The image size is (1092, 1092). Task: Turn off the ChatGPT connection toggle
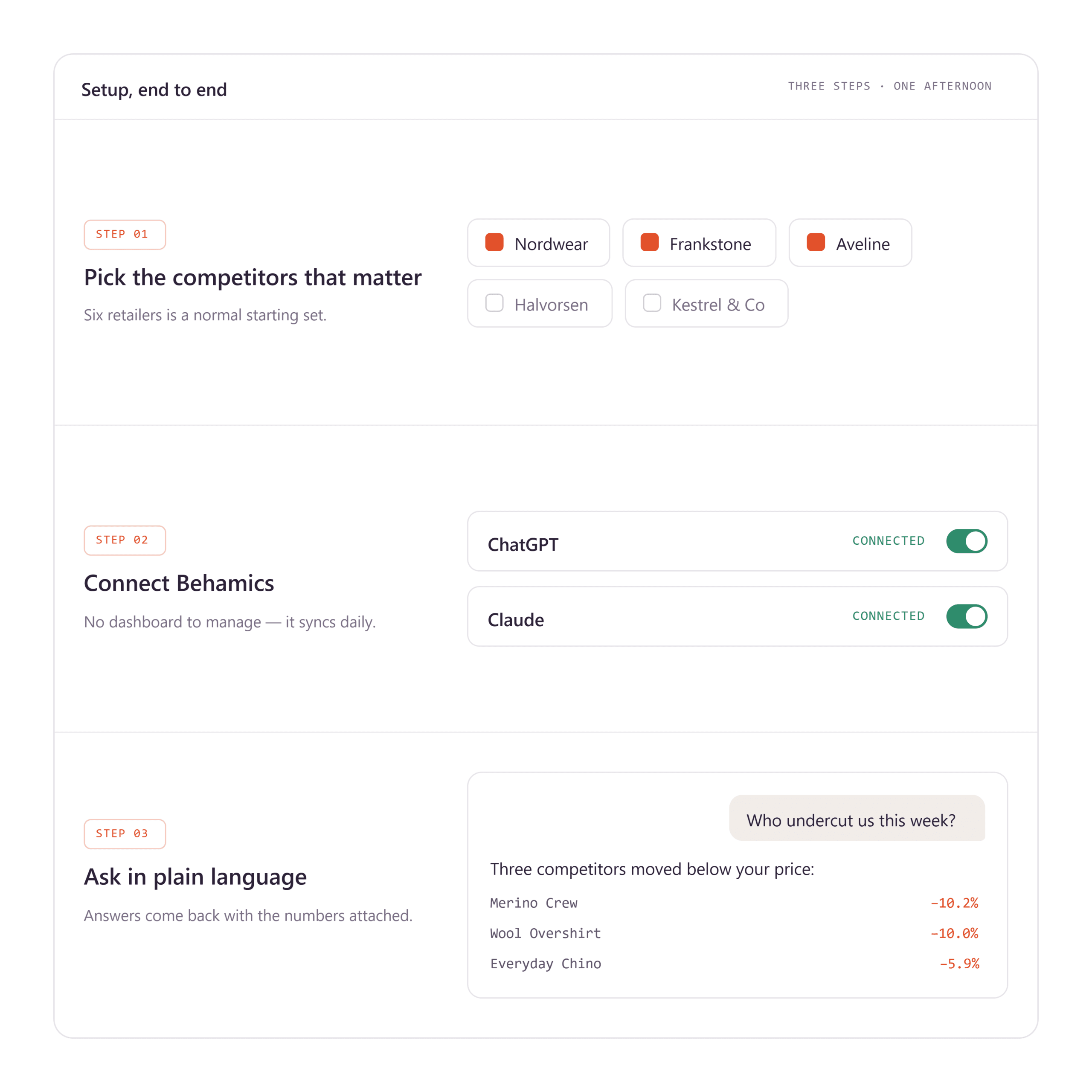point(967,541)
